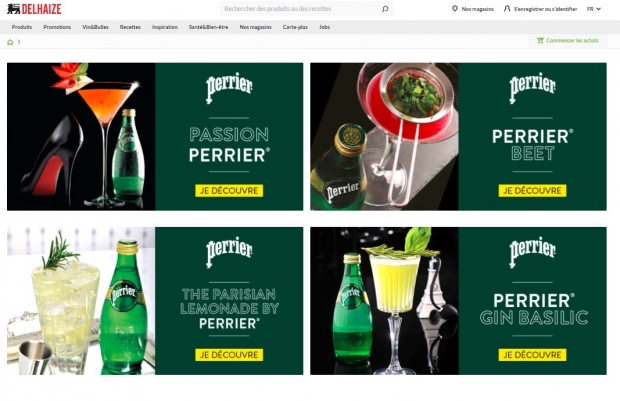This screenshot has width=620, height=401.
Task: Open Carte-plus in navigation bar
Action: tap(295, 27)
